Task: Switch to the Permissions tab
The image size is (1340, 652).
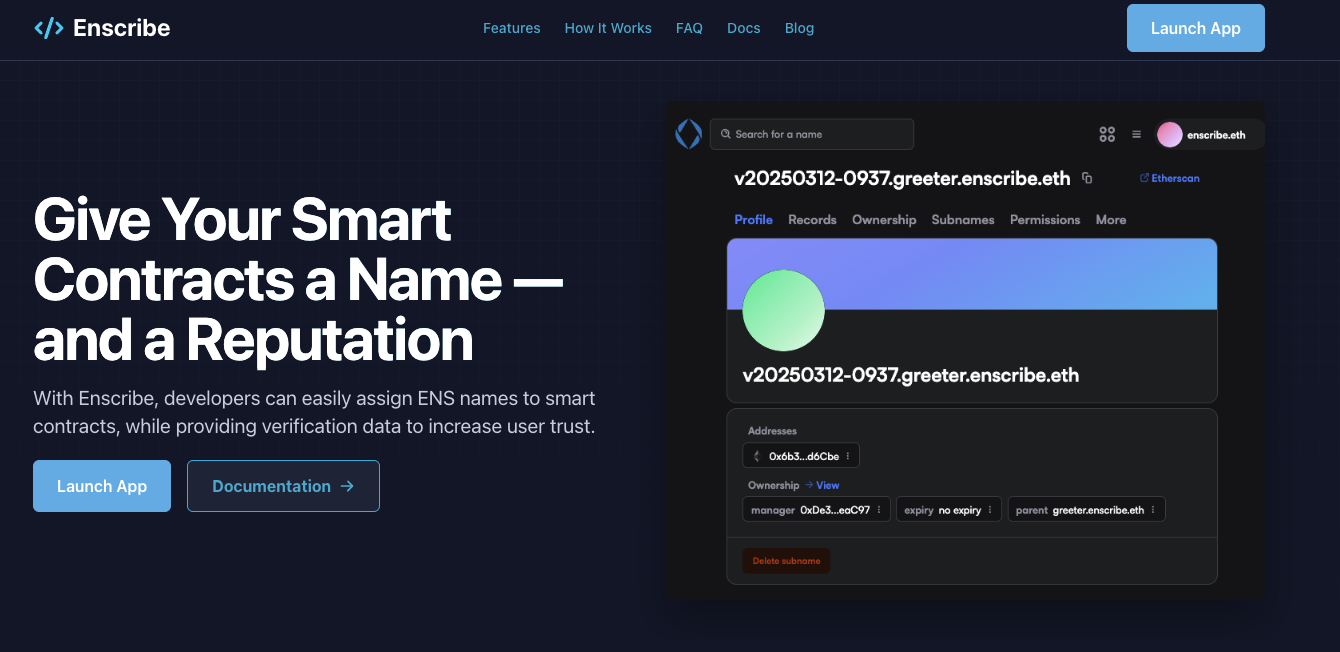Action: tap(1045, 220)
